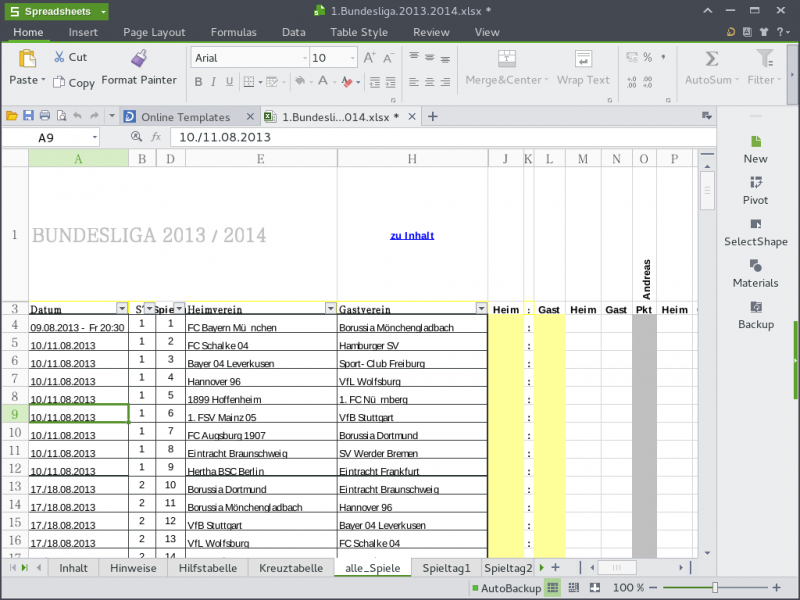Click the Format Painter brush icon

click(139, 58)
